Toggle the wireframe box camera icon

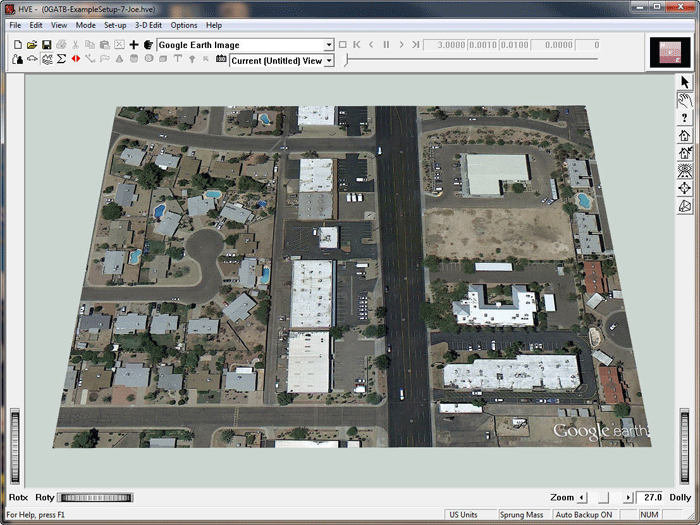685,206
